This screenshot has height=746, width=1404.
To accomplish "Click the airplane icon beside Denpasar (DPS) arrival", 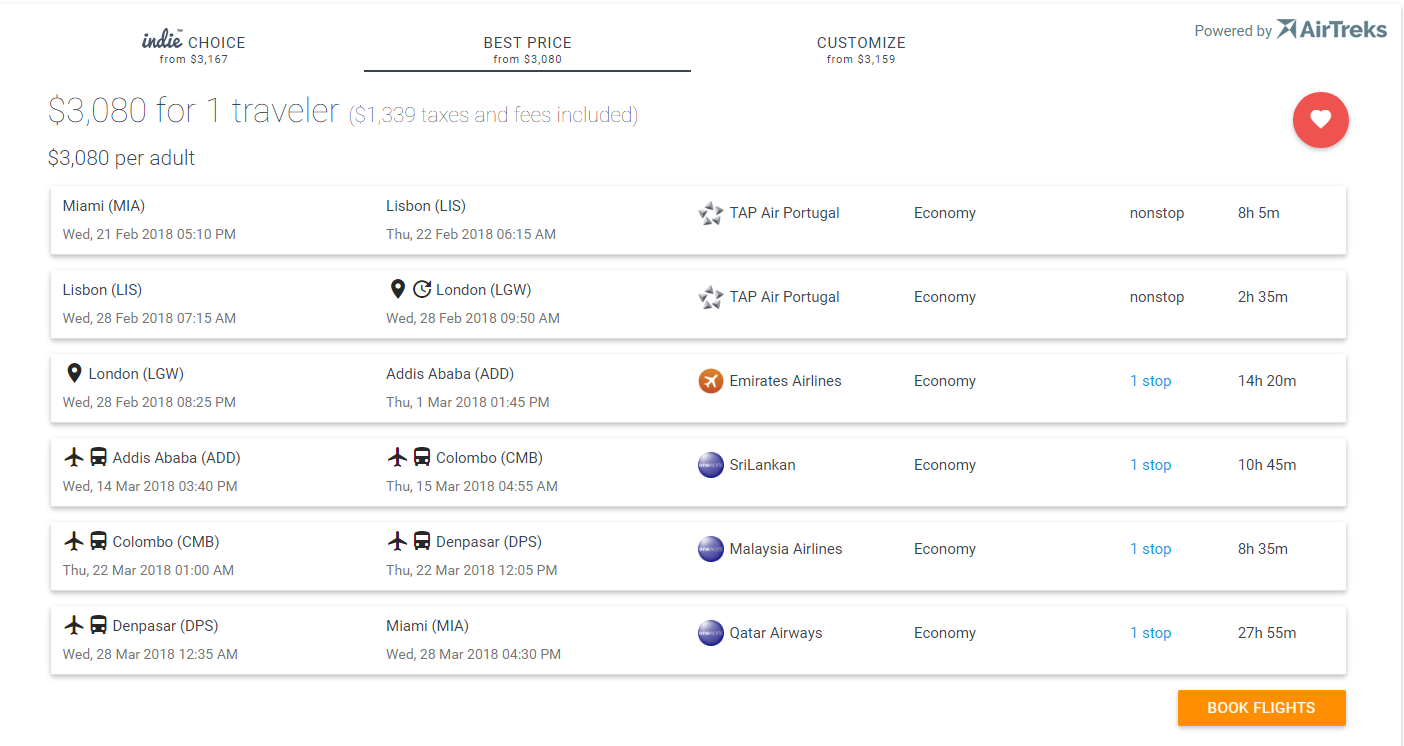I will pos(397,542).
